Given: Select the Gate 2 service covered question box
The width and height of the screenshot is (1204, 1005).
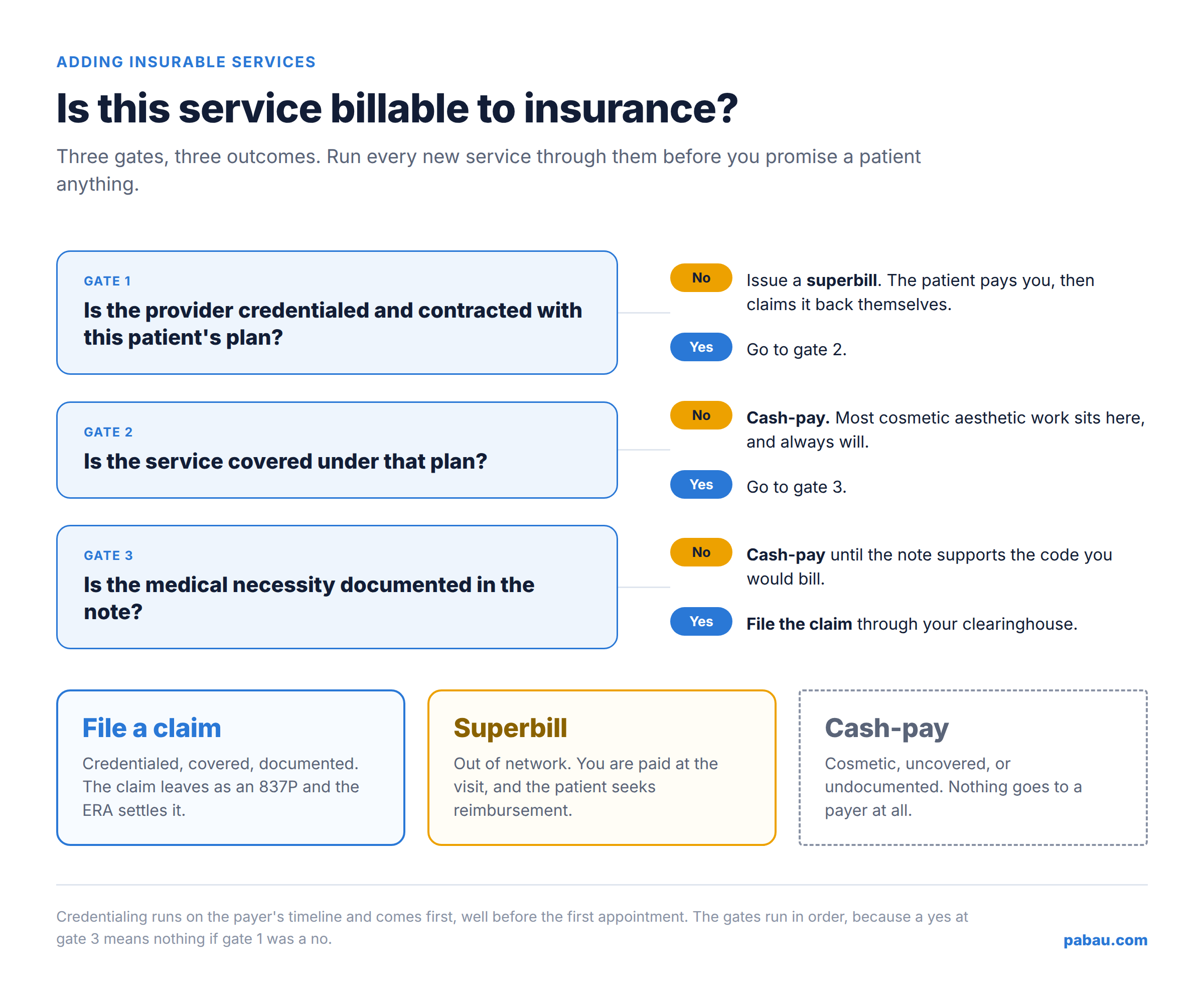Looking at the screenshot, I should tap(337, 450).
